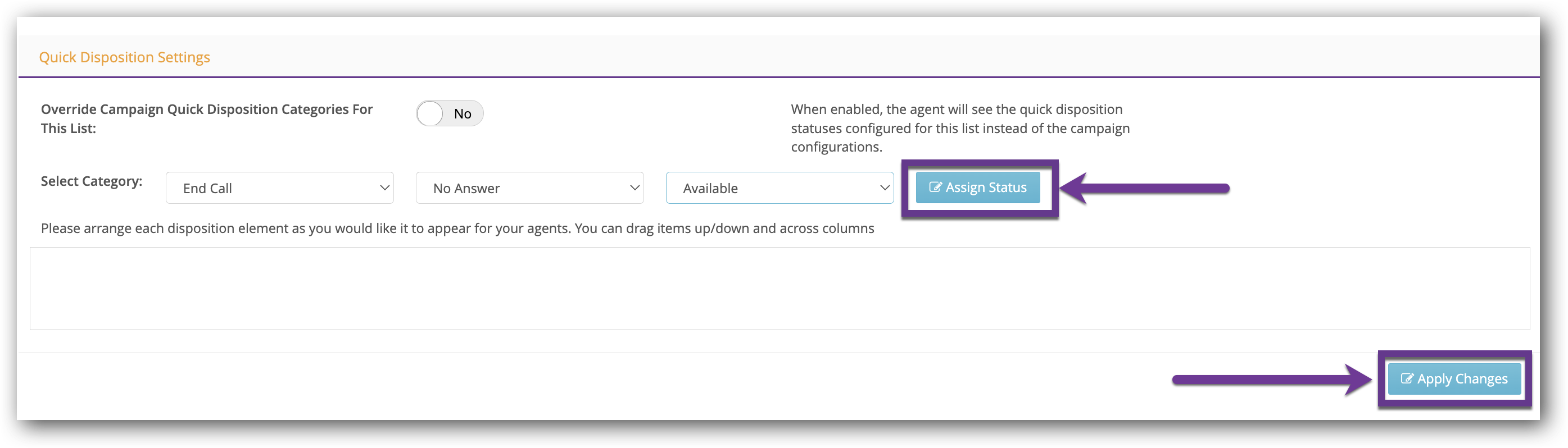Screen dimensions: 1568x448
Task: Click the "Please arrange each disposition element" instruction
Action: pos(457,228)
